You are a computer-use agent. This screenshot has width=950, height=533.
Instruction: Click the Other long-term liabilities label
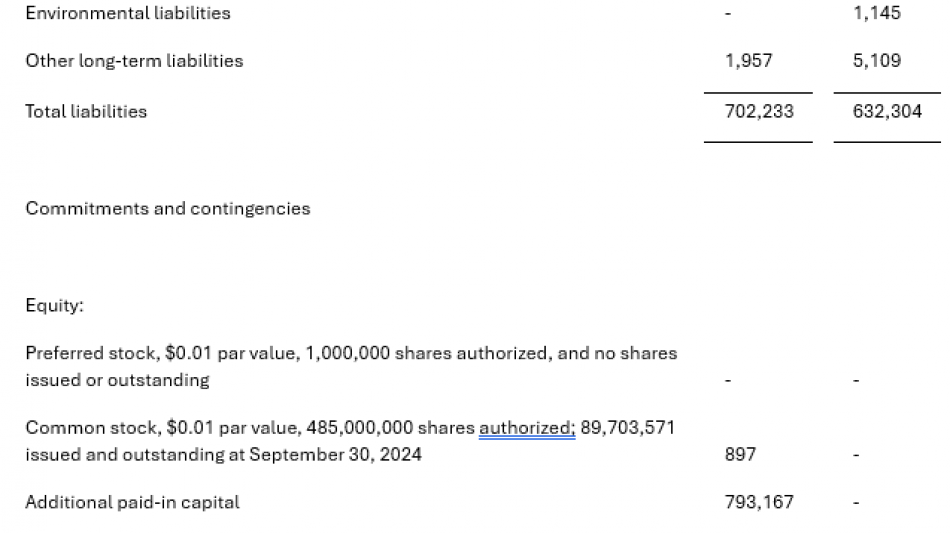pos(134,61)
